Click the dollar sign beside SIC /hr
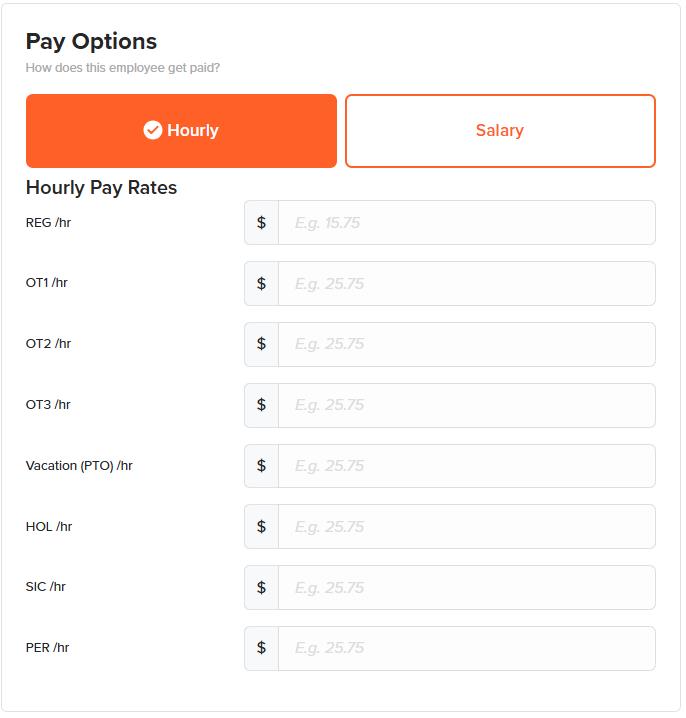The height and width of the screenshot is (718, 686). coord(262,589)
